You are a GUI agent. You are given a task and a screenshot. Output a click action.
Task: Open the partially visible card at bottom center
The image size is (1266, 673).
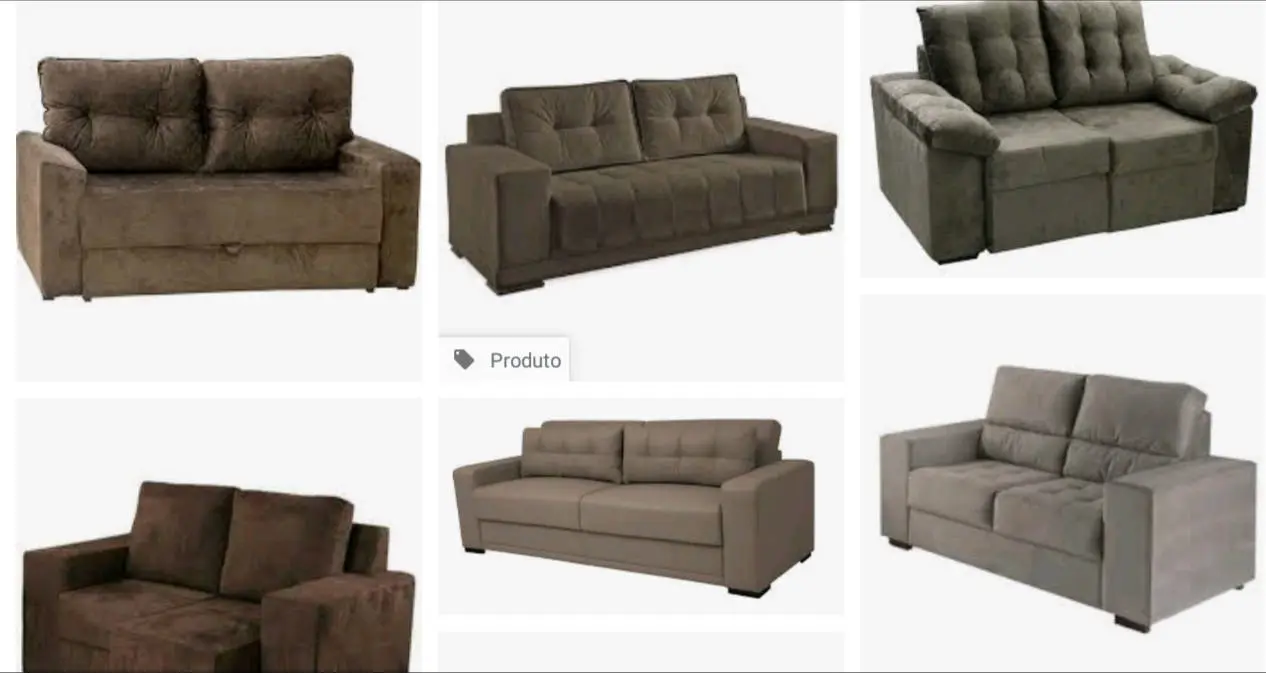click(641, 652)
